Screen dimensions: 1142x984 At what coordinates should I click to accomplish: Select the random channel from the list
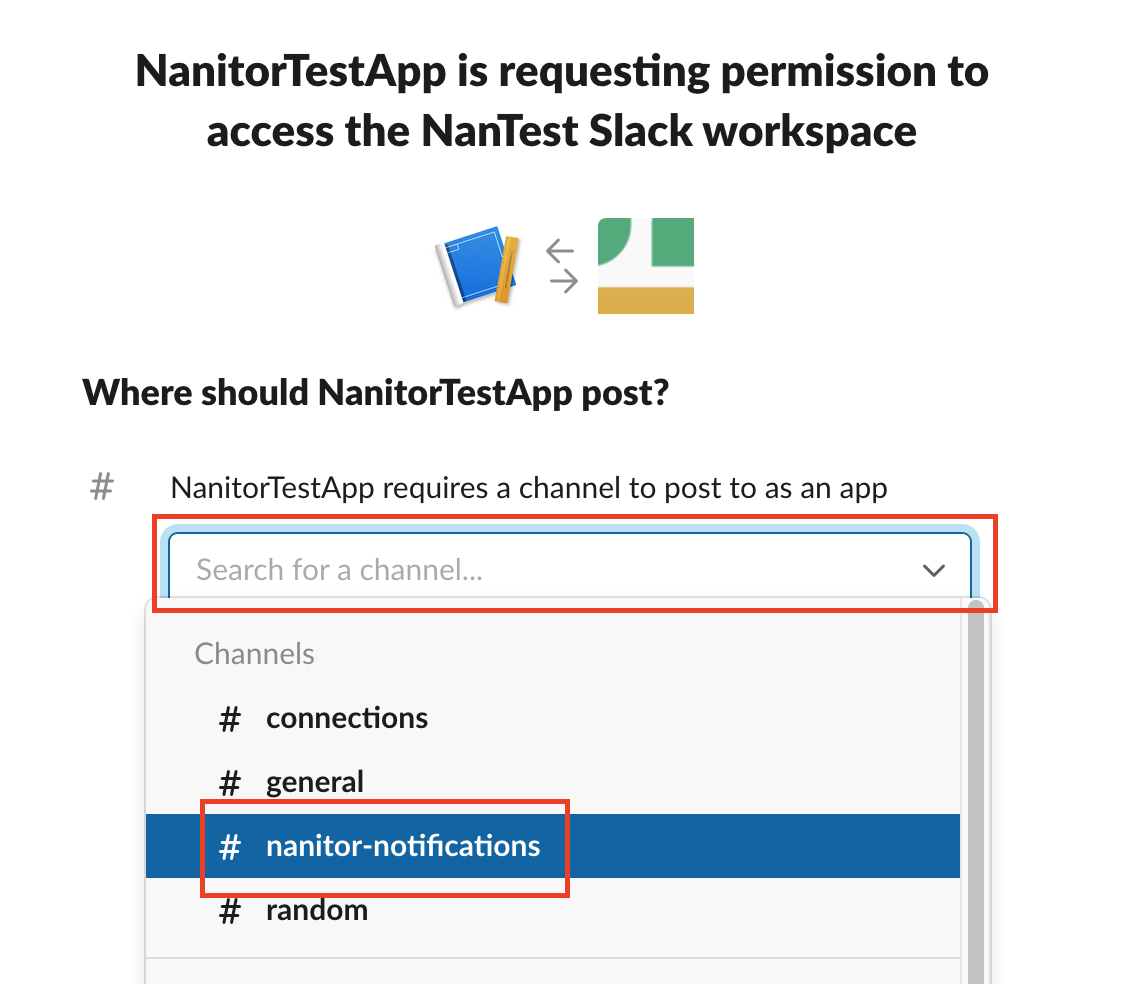(316, 910)
